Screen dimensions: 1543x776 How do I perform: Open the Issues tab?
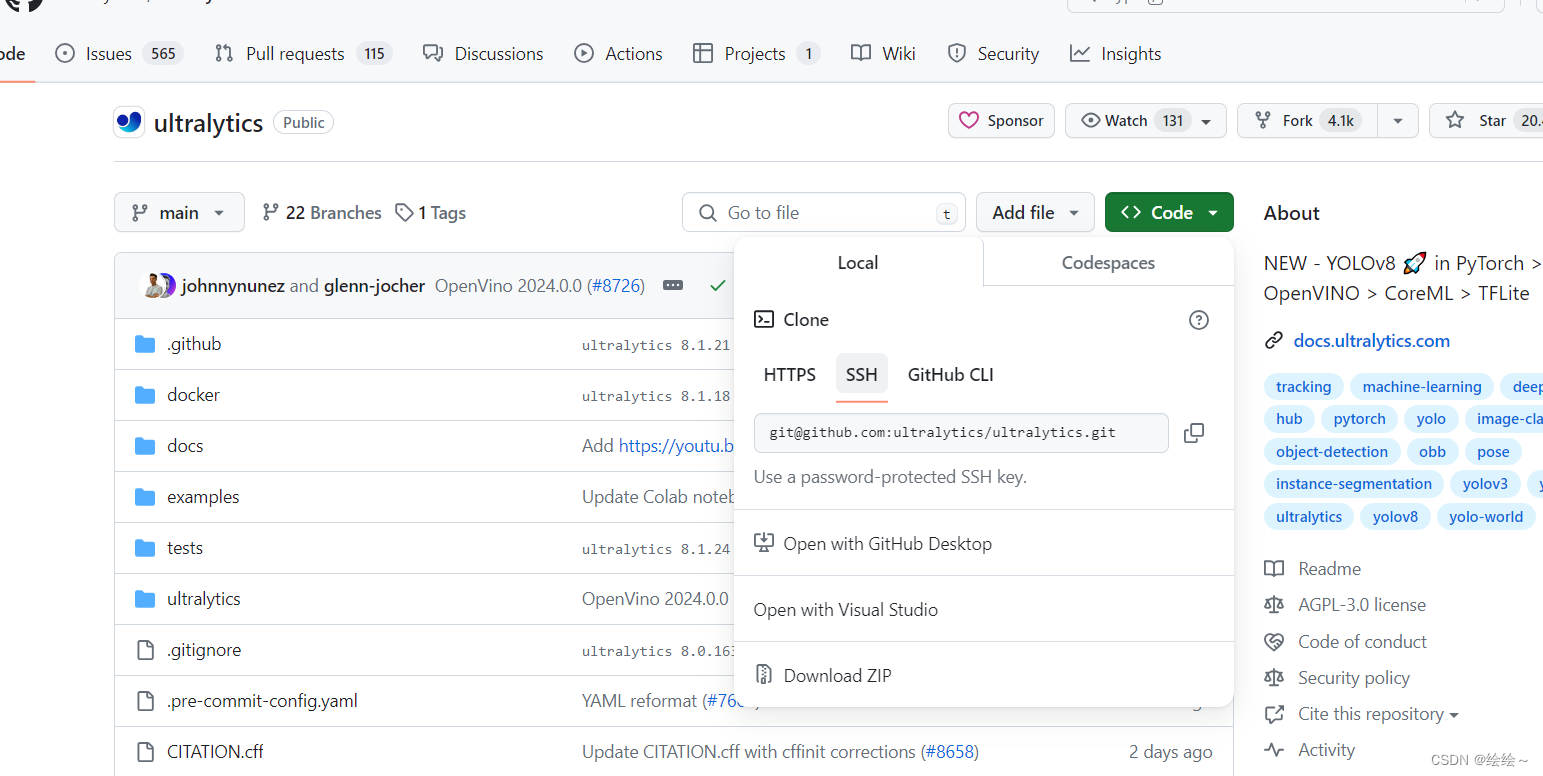point(119,54)
